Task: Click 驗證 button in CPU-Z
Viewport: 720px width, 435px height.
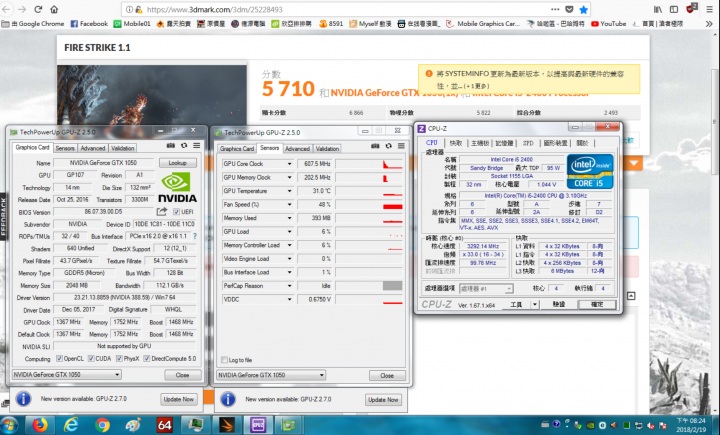Action: [x=559, y=305]
